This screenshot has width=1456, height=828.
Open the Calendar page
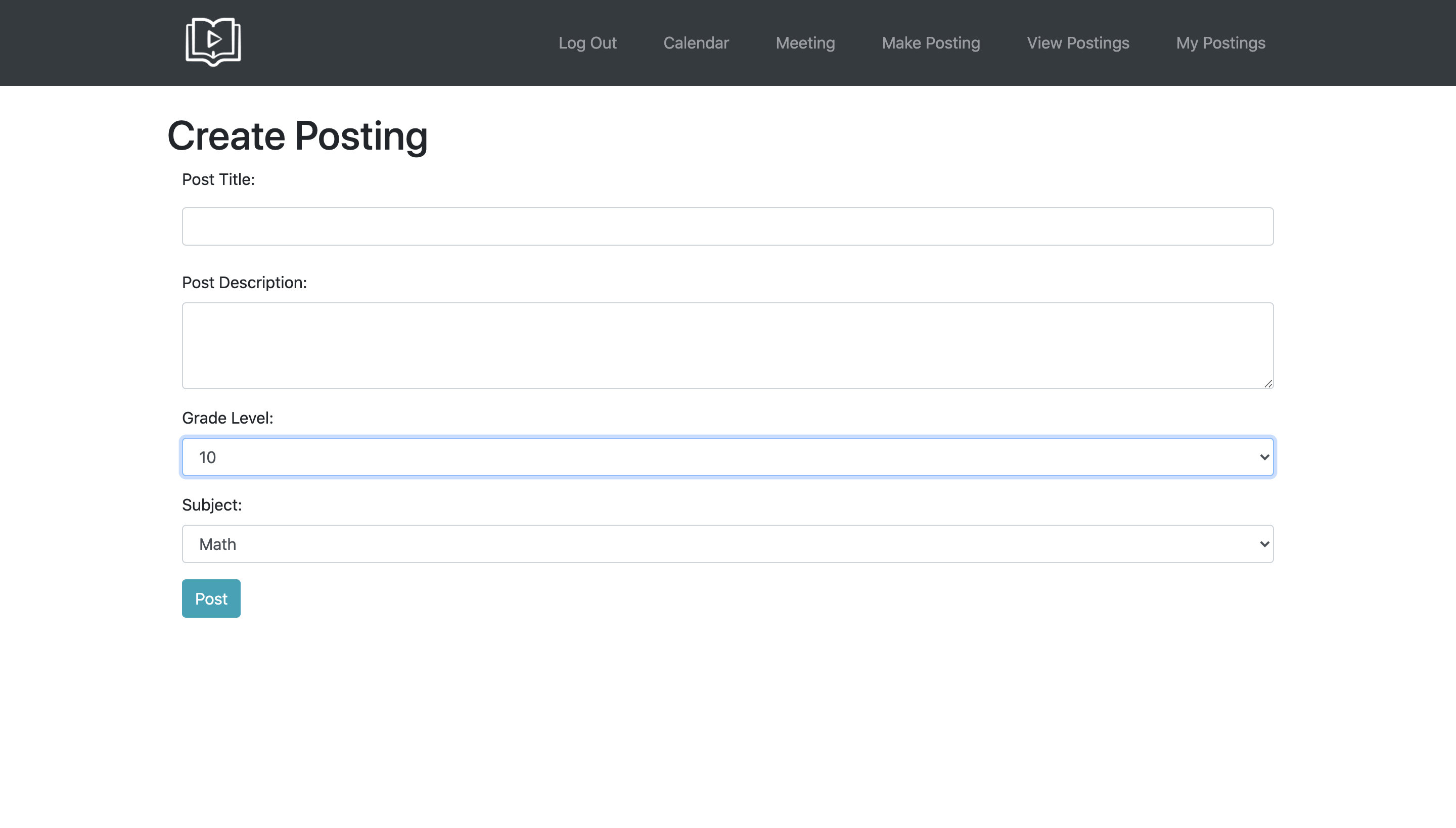coord(696,42)
